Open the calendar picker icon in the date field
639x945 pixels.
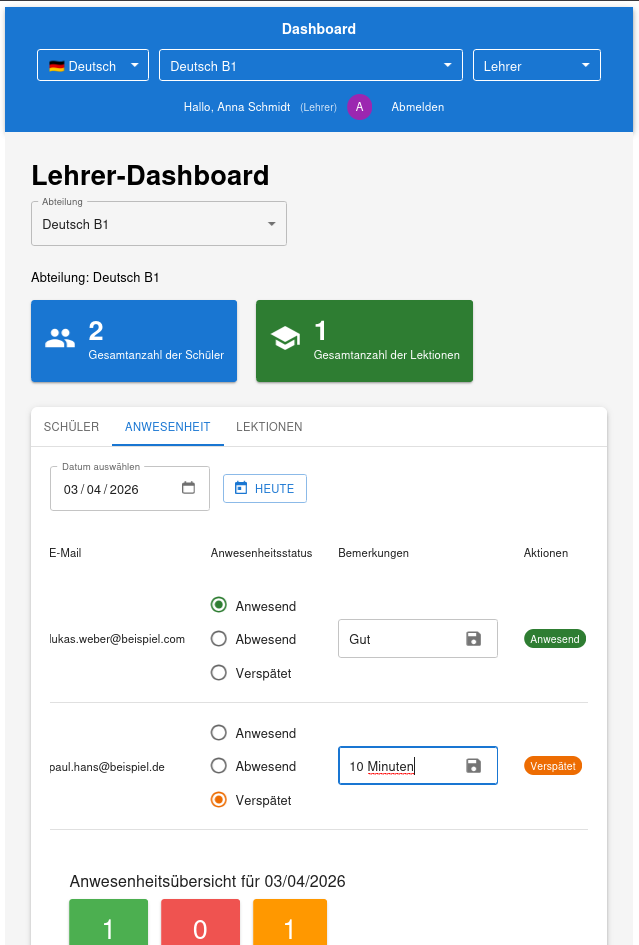(x=188, y=489)
